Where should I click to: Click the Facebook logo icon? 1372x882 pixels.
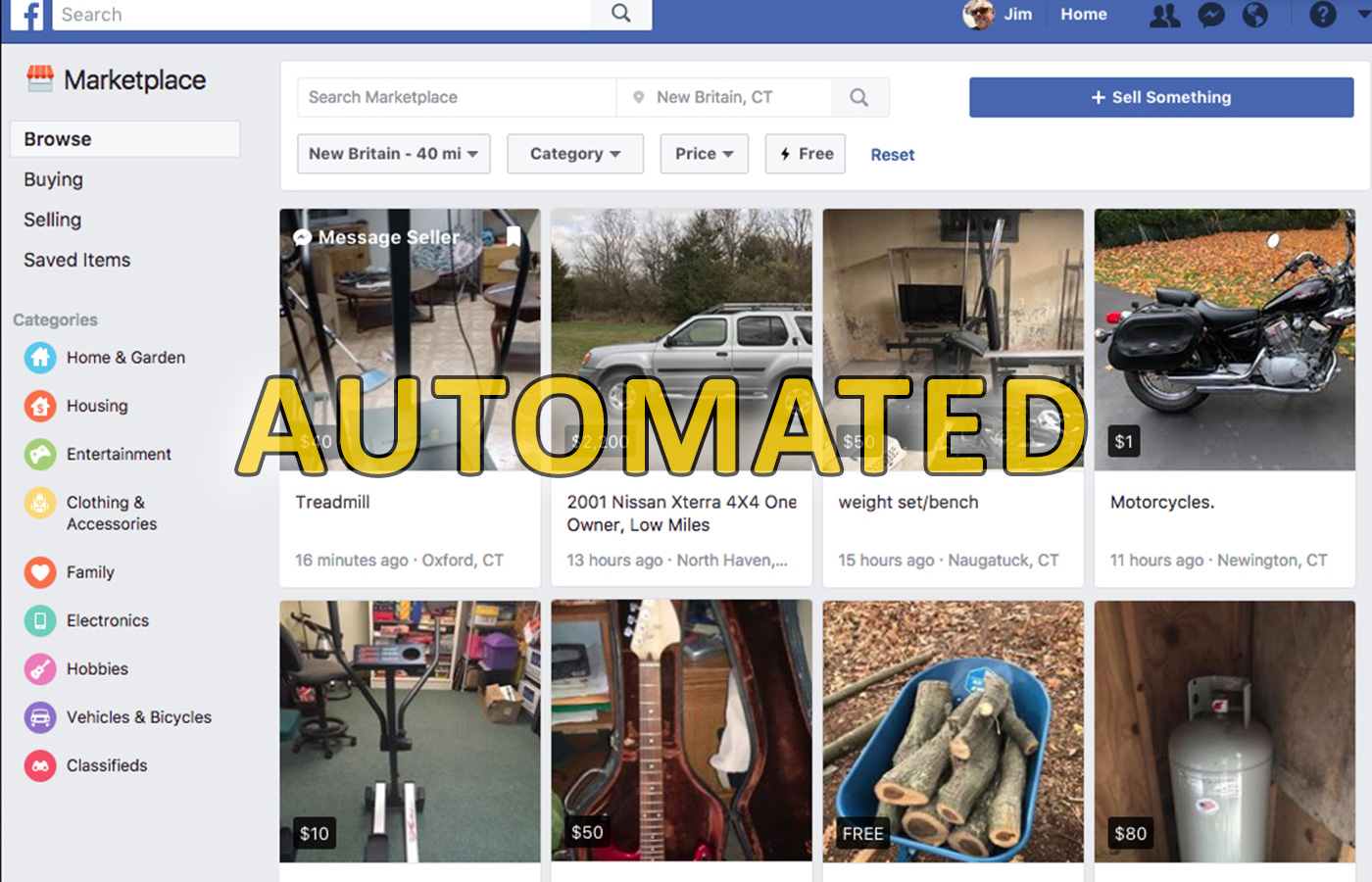(x=27, y=15)
